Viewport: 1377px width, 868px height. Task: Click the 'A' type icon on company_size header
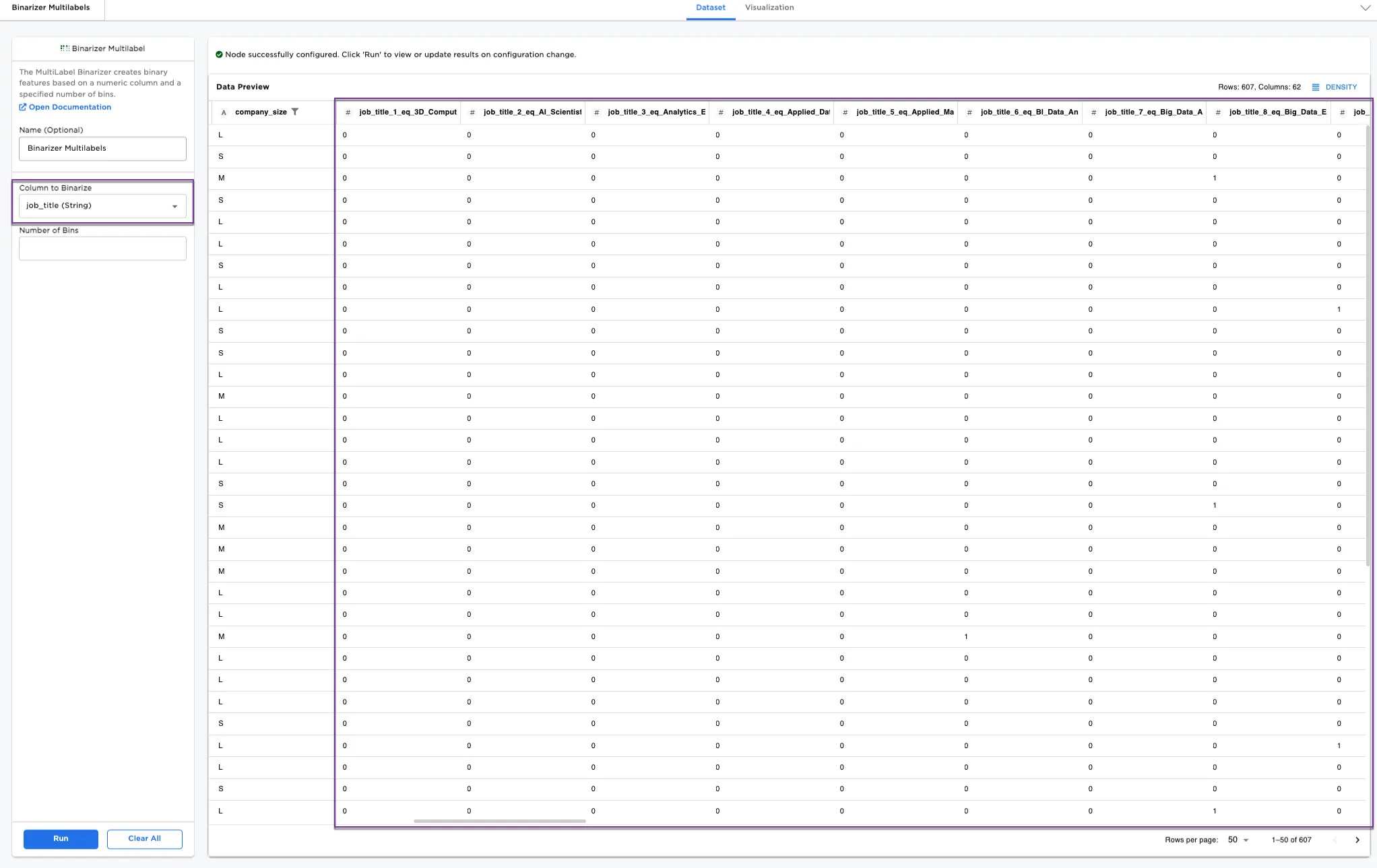(224, 112)
